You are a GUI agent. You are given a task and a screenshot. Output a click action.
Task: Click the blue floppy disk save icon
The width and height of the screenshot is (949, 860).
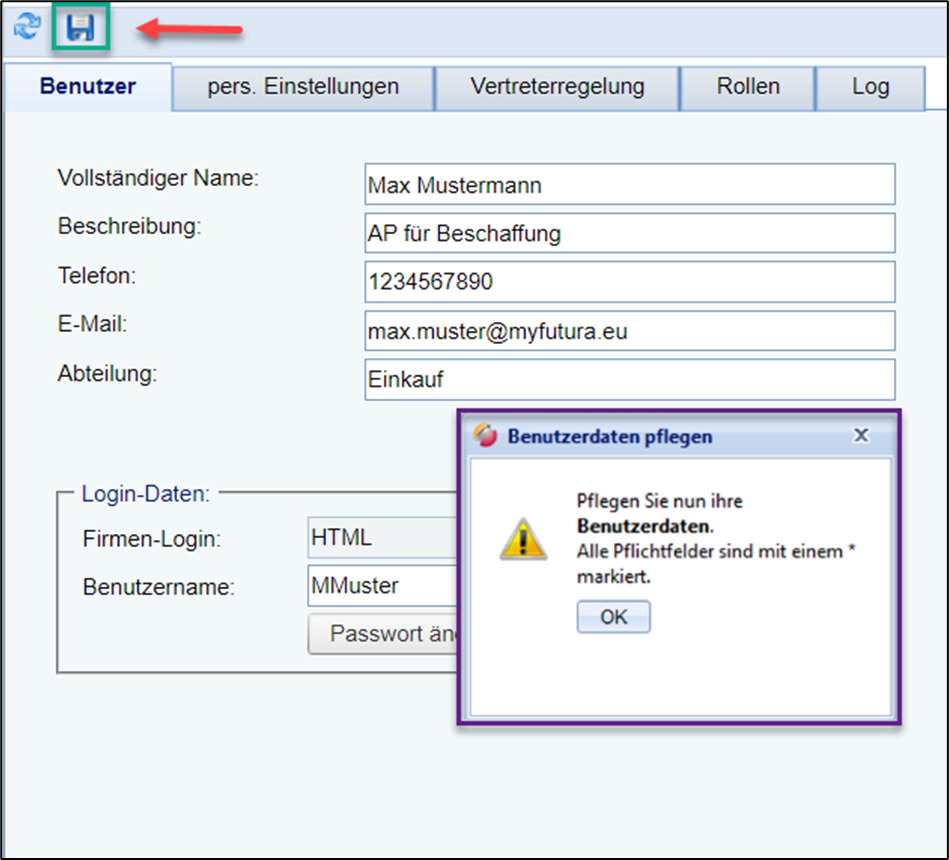point(80,28)
